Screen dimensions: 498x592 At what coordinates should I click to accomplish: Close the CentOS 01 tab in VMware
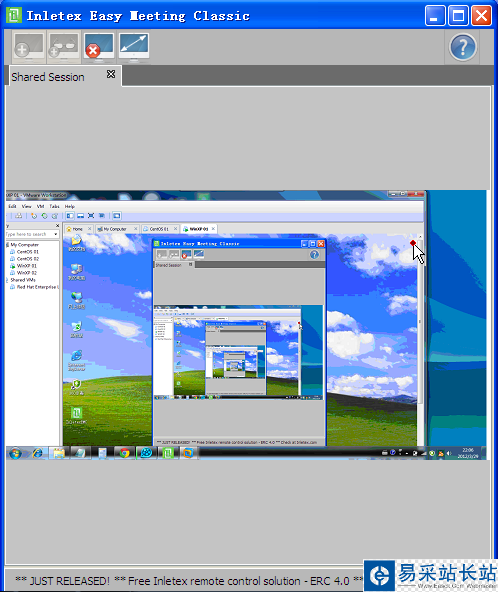pos(175,229)
